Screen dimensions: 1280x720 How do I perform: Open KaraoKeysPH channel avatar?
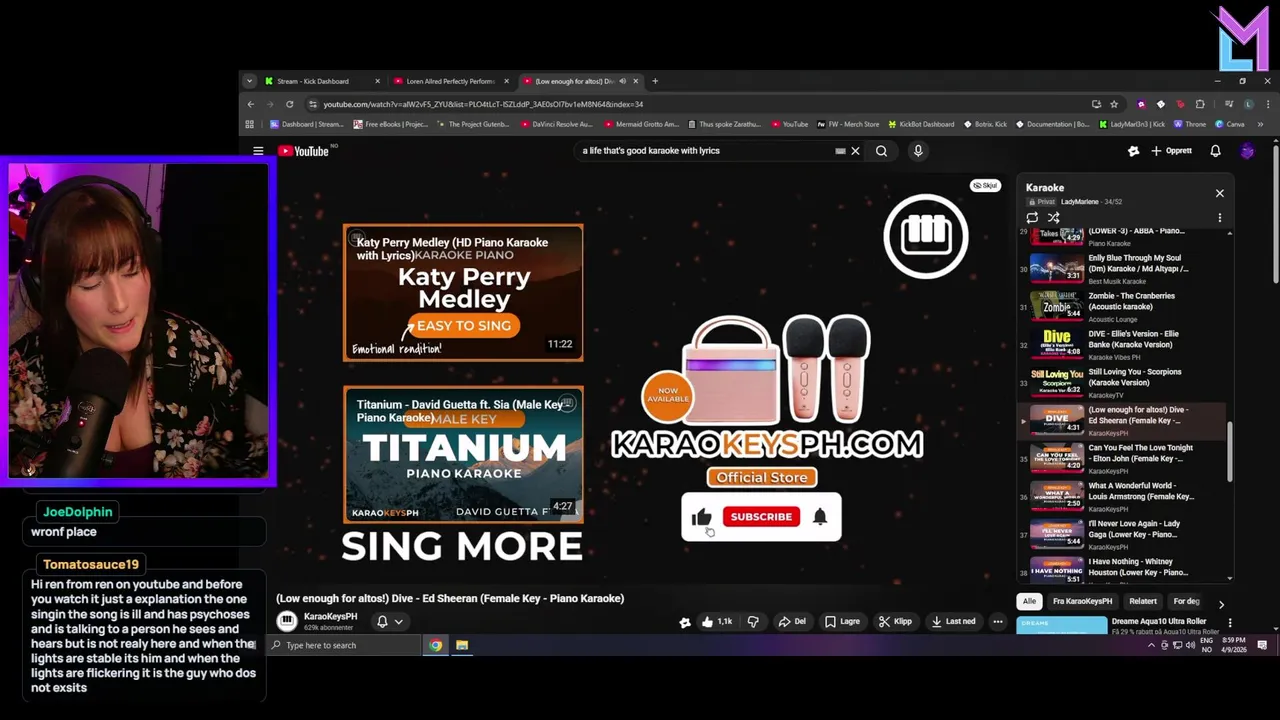coord(287,621)
